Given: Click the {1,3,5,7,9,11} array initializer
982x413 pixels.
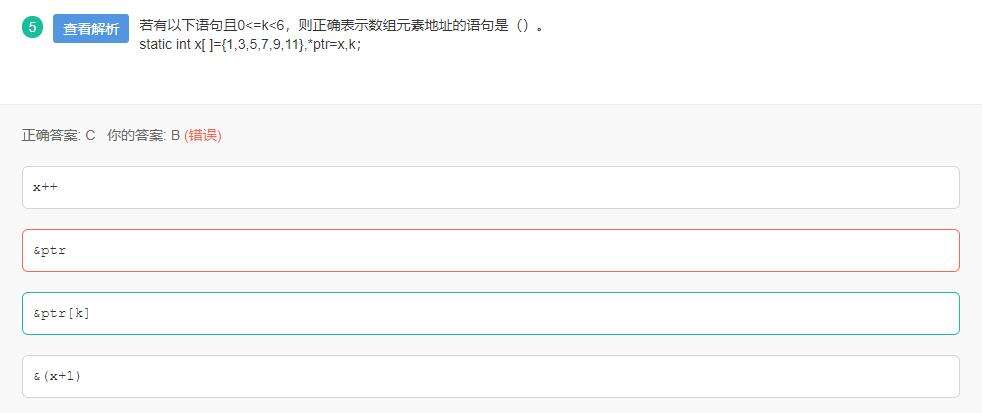Looking at the screenshot, I should click(x=262, y=45).
